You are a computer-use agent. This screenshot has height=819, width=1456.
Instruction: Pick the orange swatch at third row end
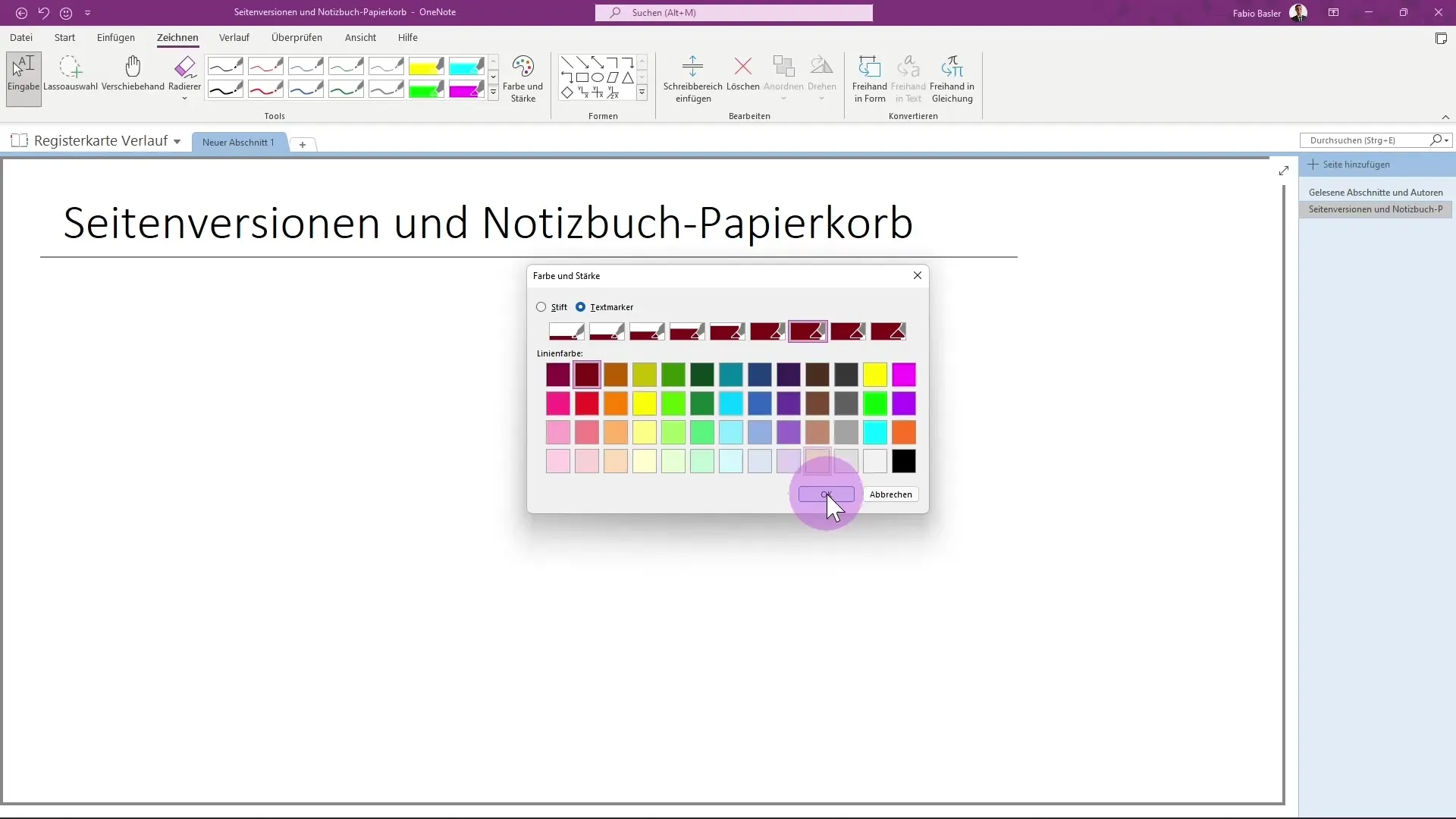coord(903,432)
